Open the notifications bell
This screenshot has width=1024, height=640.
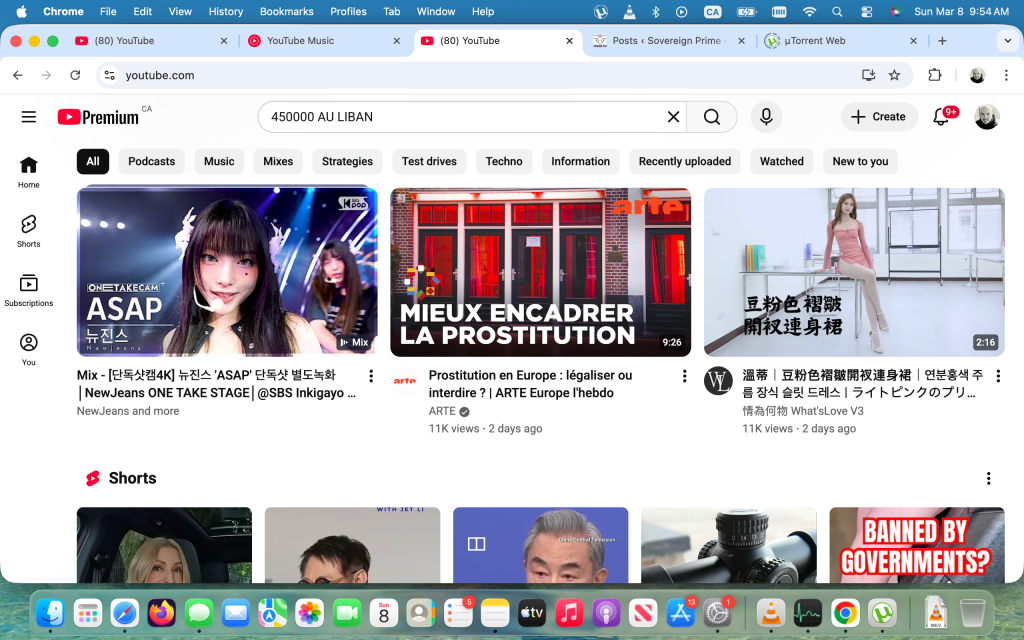pos(941,117)
